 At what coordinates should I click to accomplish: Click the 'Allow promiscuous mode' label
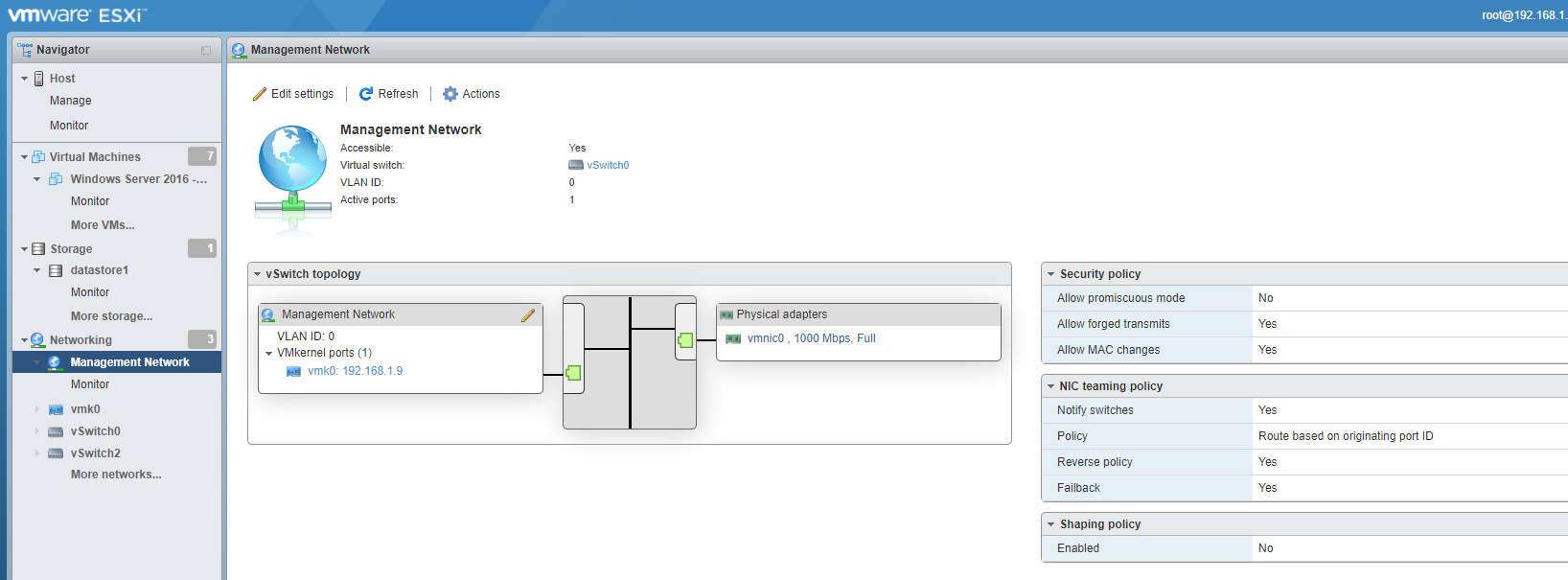tap(1120, 298)
